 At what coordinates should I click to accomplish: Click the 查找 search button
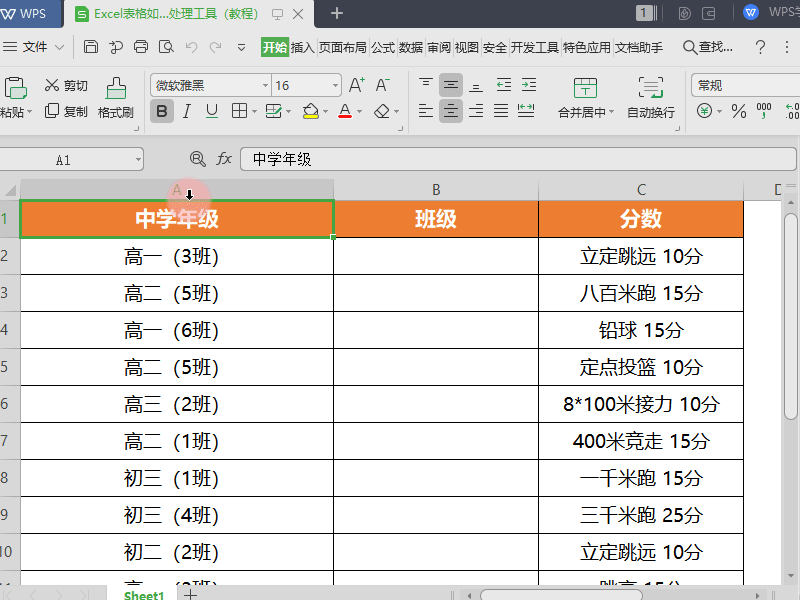click(708, 47)
